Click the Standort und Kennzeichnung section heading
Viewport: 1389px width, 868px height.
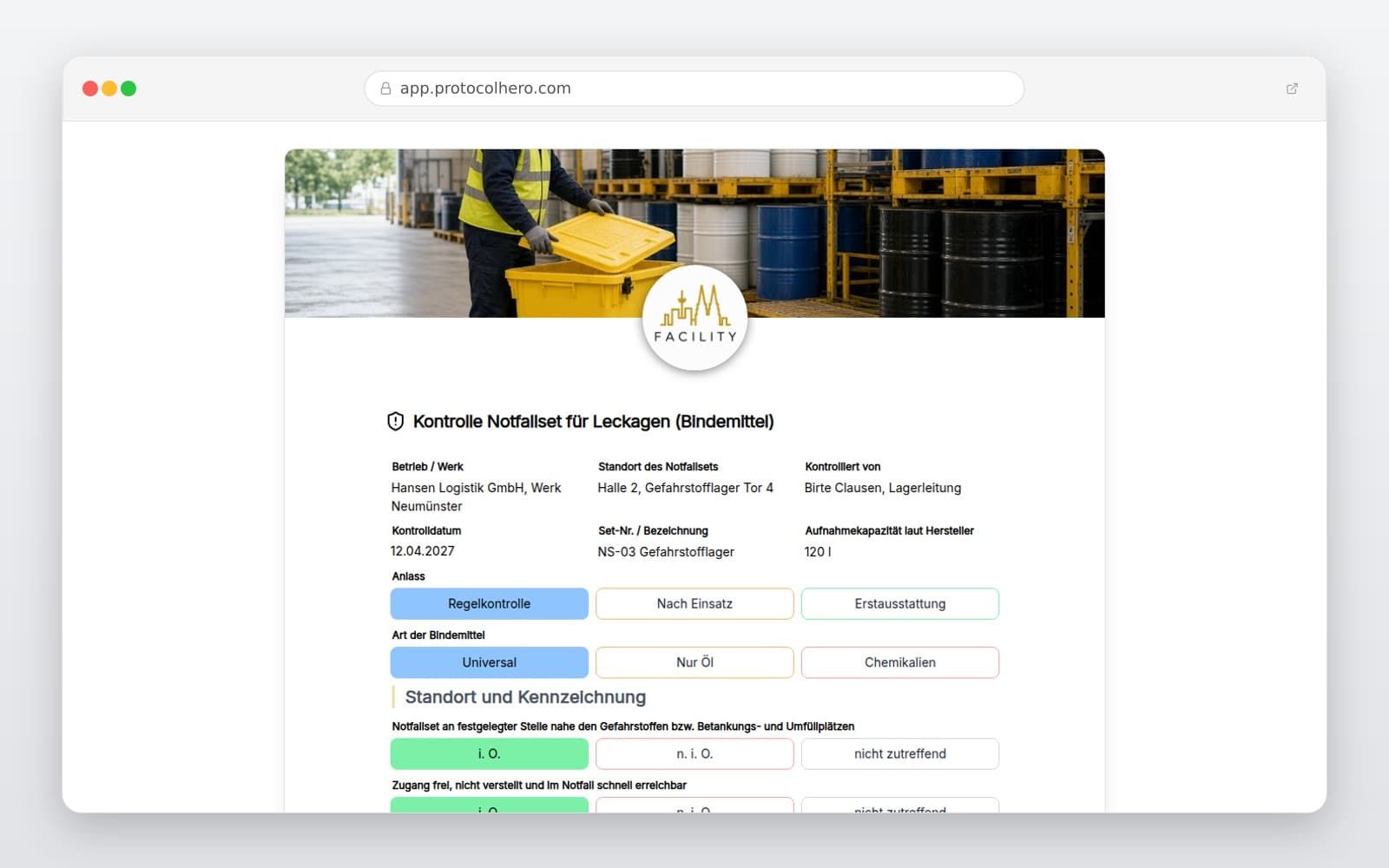525,697
